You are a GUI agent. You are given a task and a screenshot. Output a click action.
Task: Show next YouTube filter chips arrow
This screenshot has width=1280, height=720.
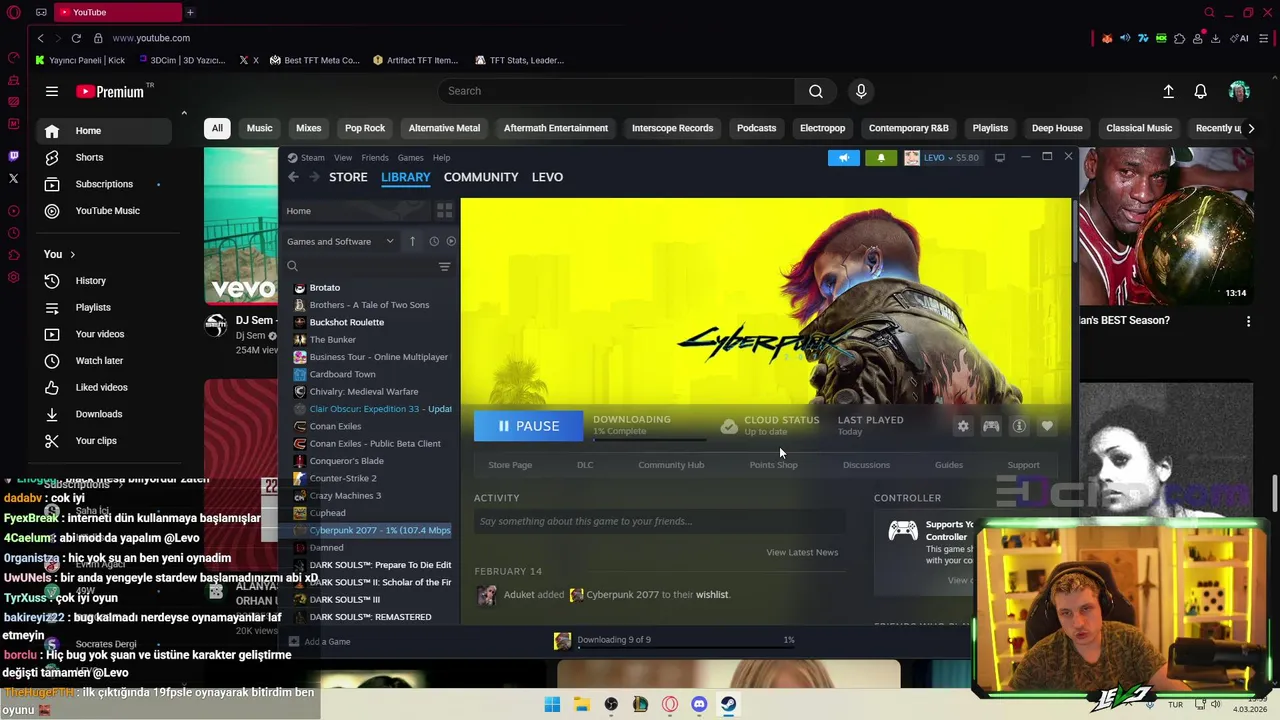tap(1251, 128)
